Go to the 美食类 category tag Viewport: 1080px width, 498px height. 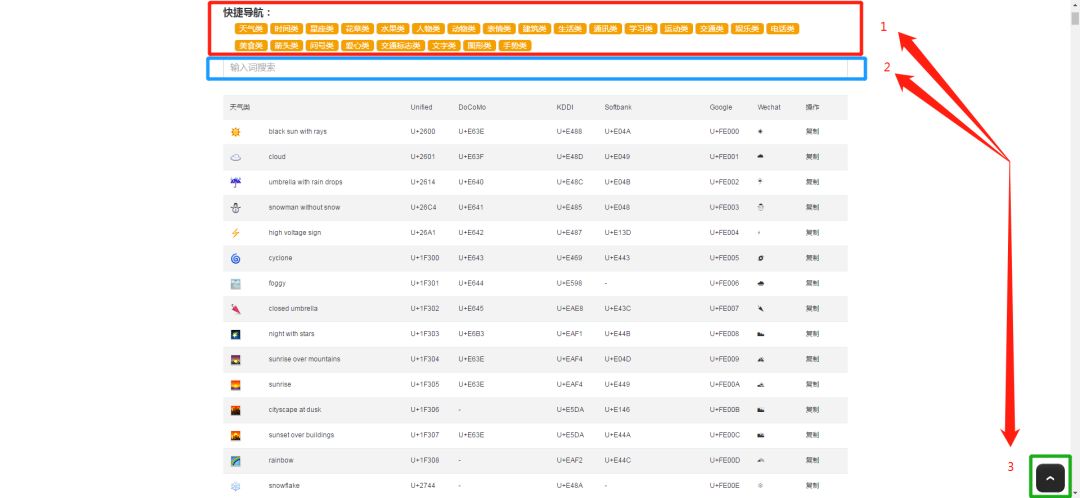click(250, 45)
